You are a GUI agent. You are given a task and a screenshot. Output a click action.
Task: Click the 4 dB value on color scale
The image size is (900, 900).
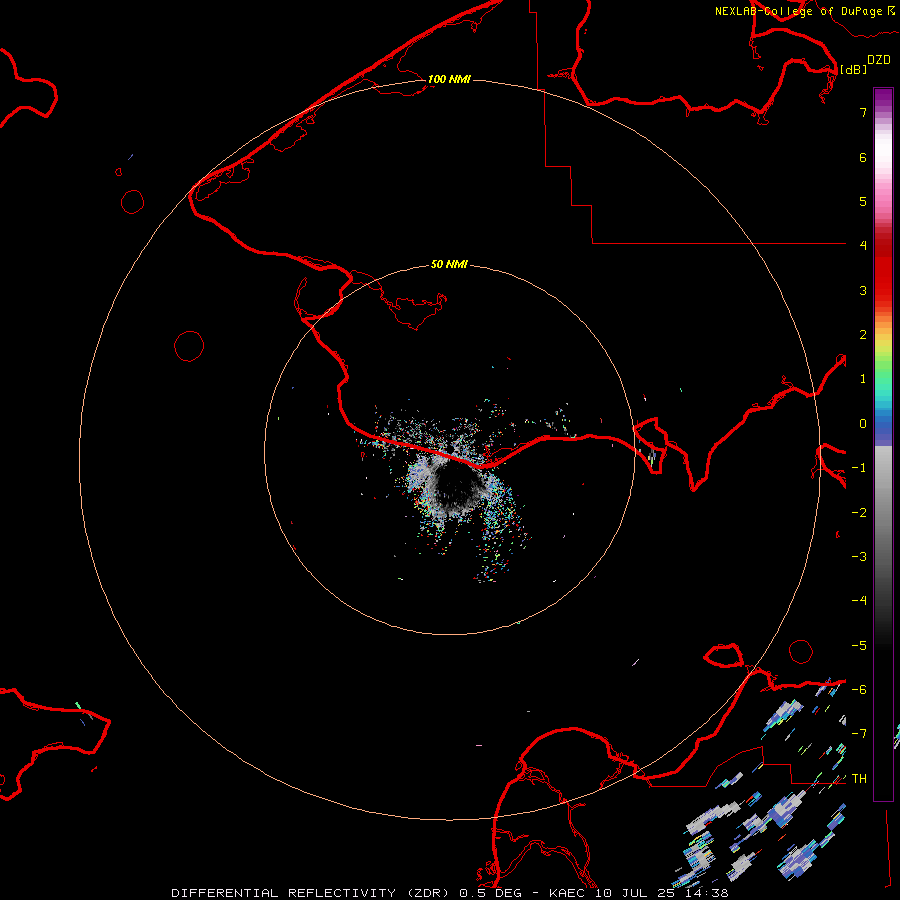point(863,245)
